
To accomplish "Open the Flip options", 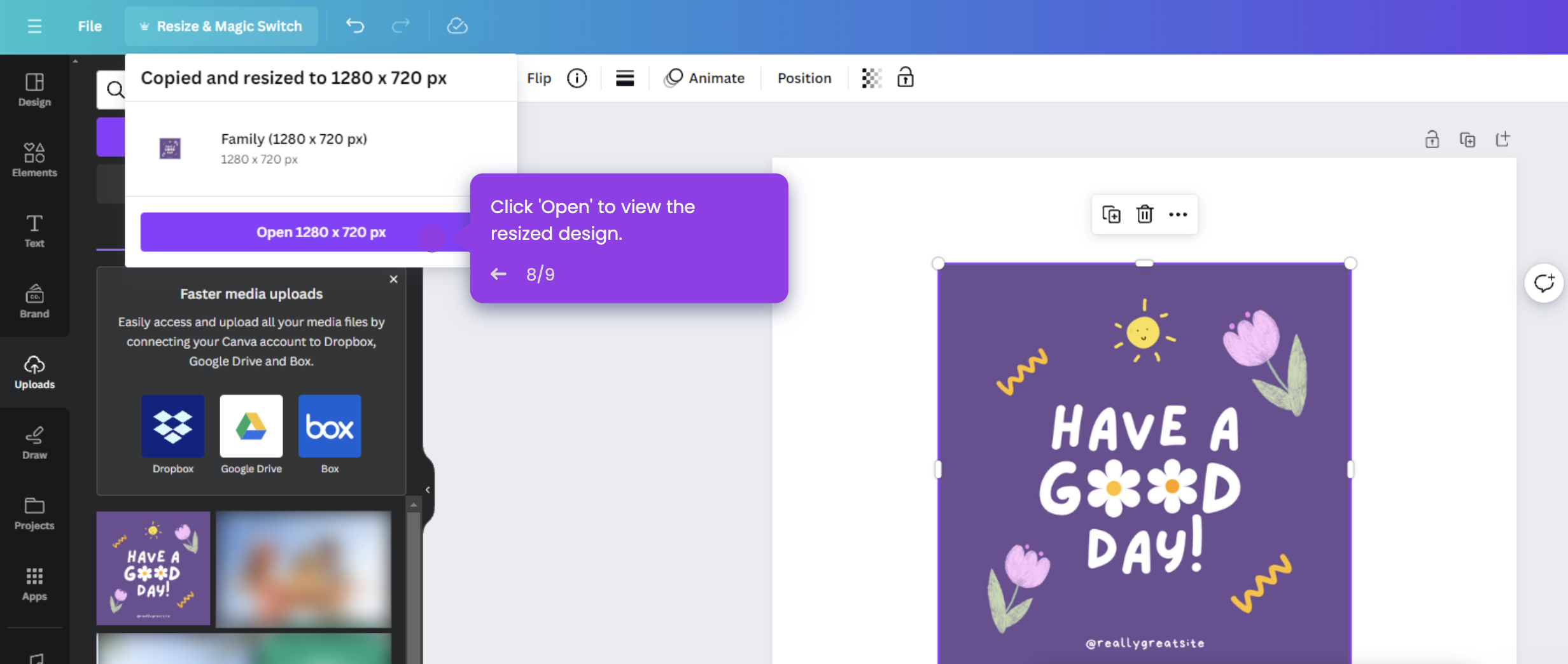I will (x=539, y=78).
